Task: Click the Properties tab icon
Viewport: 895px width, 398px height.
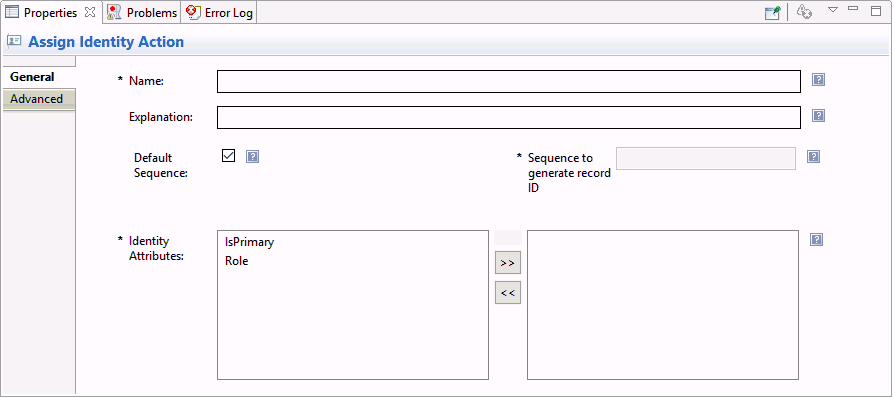Action: click(12, 12)
